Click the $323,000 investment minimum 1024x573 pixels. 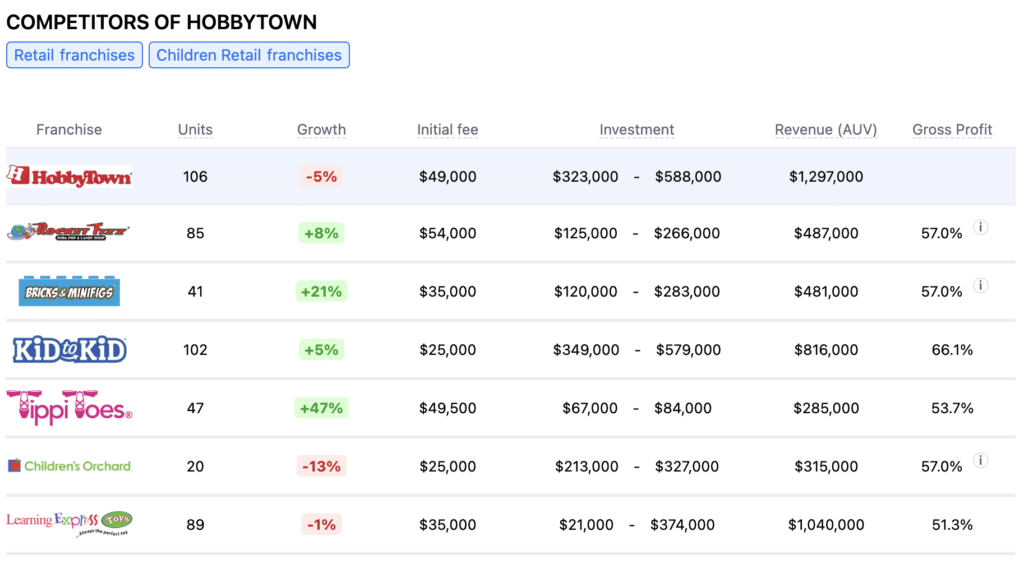[585, 176]
